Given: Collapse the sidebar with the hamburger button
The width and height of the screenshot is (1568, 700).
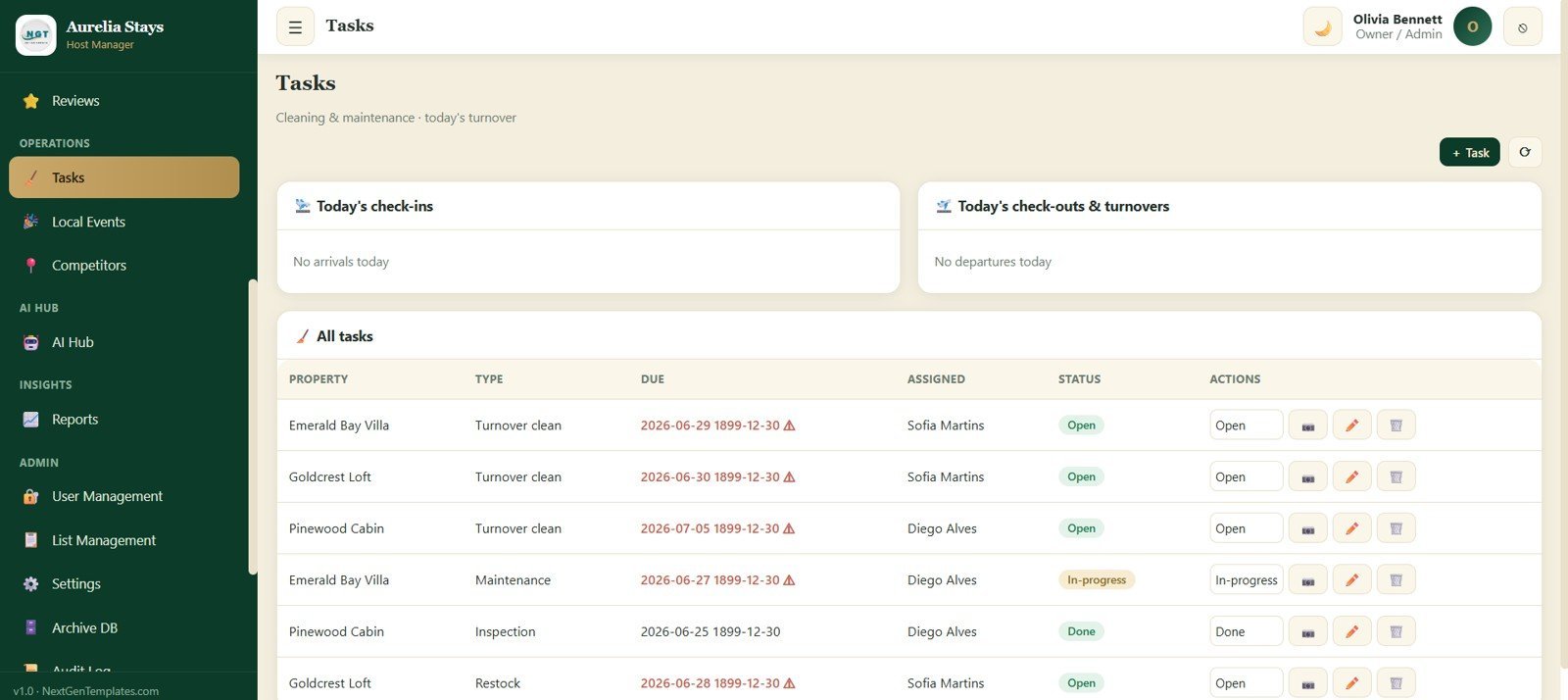Looking at the screenshot, I should (x=295, y=27).
